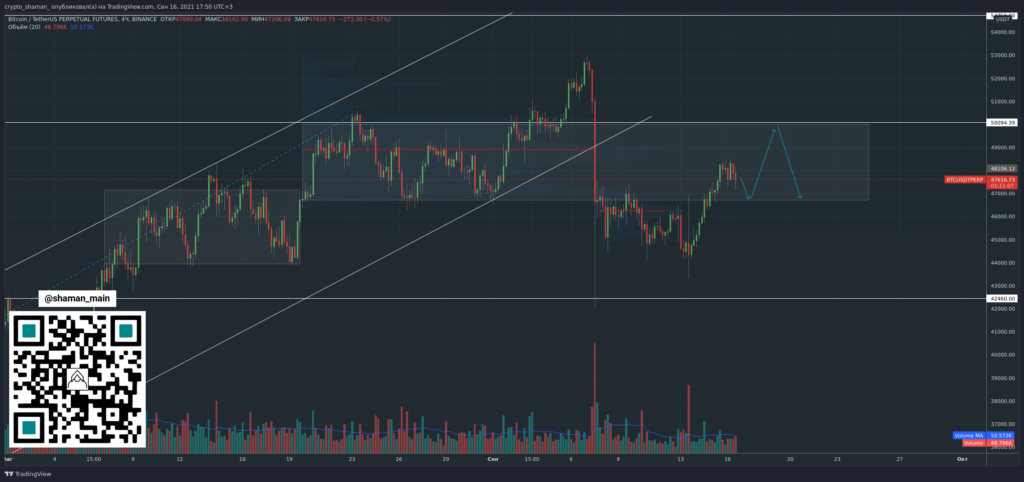This screenshot has width=1024, height=482.
Task: Click the red 47616.73 current price badge
Action: [1000, 179]
